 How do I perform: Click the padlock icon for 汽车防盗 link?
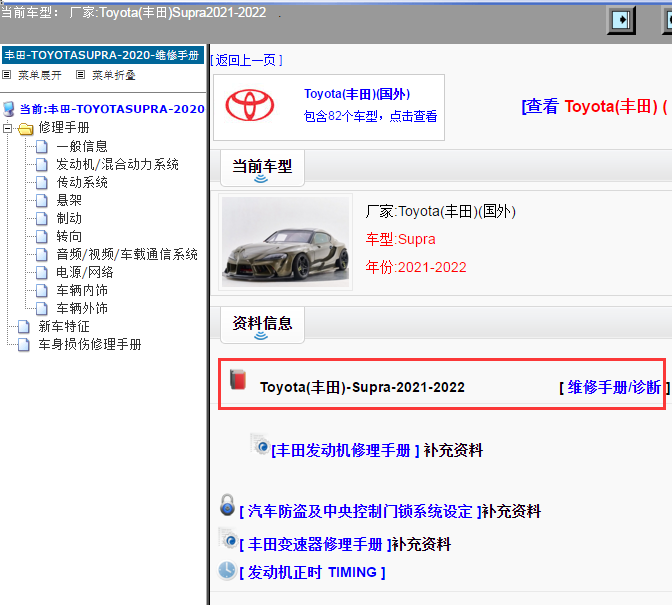click(x=228, y=505)
